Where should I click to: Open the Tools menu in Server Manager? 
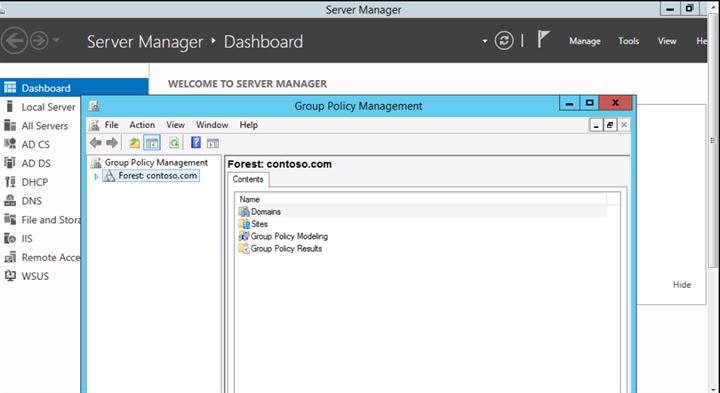628,41
